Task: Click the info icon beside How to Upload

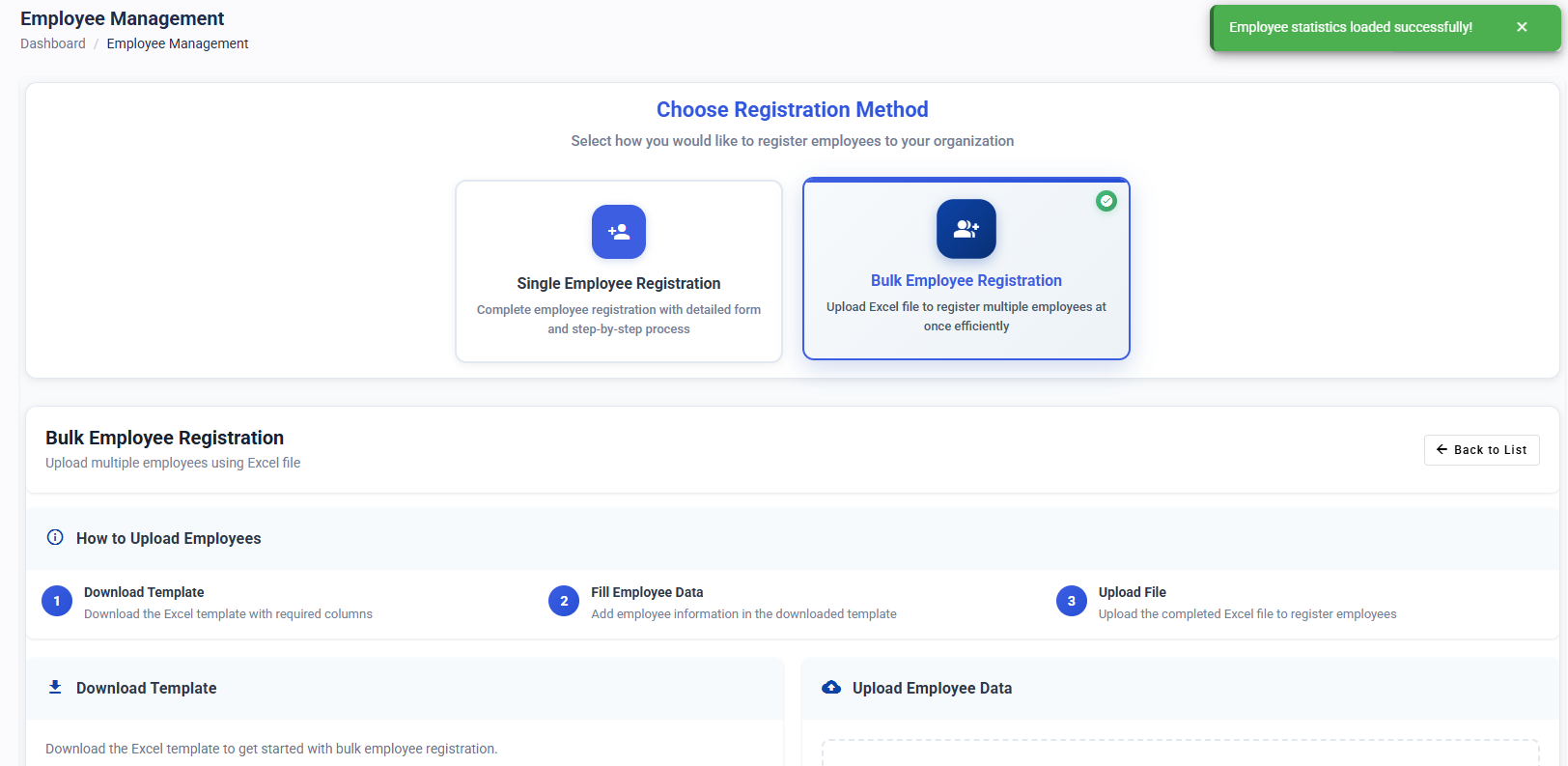Action: coord(55,537)
